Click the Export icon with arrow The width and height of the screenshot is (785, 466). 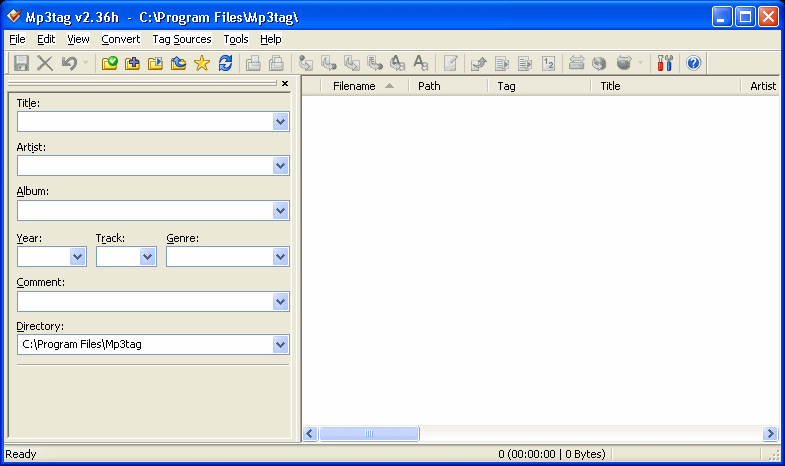click(479, 63)
